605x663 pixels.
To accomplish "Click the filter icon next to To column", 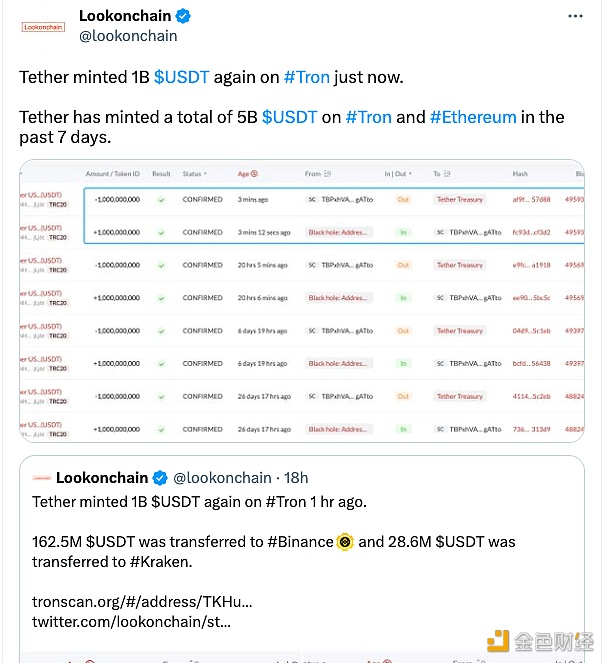I will [448, 174].
